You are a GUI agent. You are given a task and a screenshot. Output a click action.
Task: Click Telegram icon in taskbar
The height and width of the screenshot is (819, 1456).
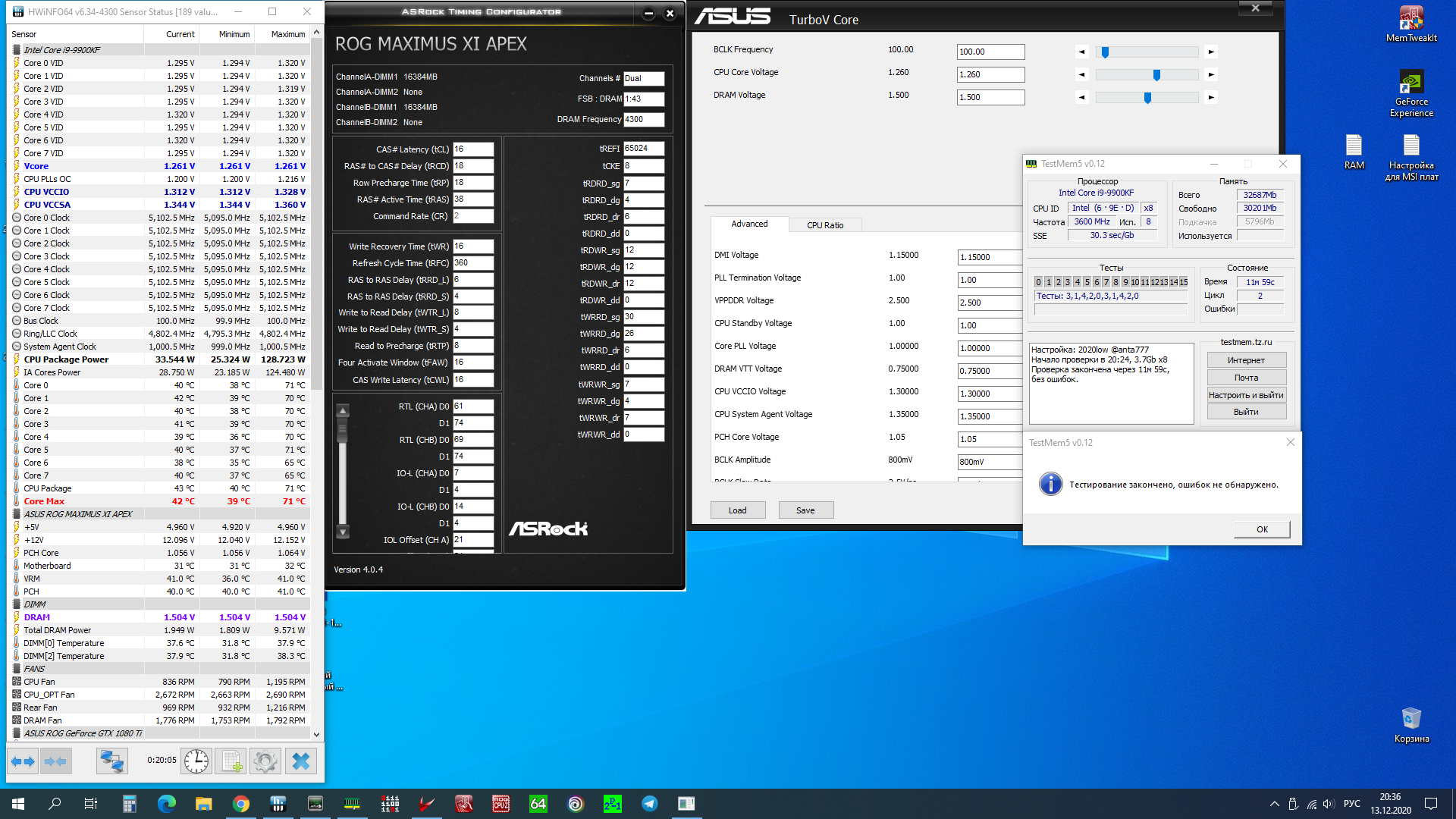650,804
